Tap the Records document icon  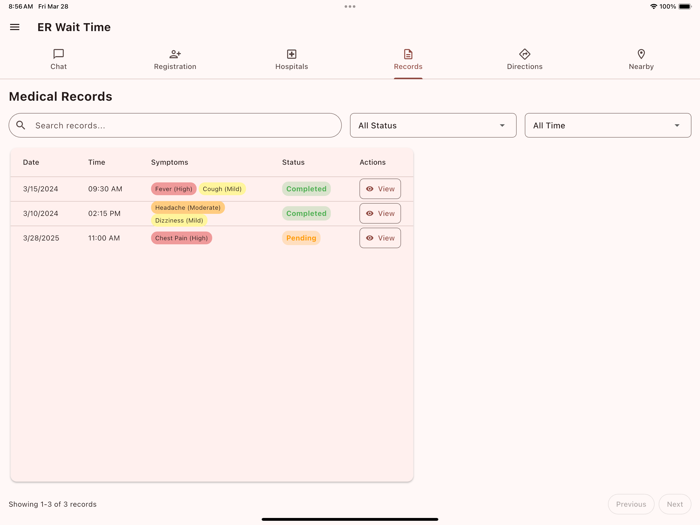tap(408, 54)
